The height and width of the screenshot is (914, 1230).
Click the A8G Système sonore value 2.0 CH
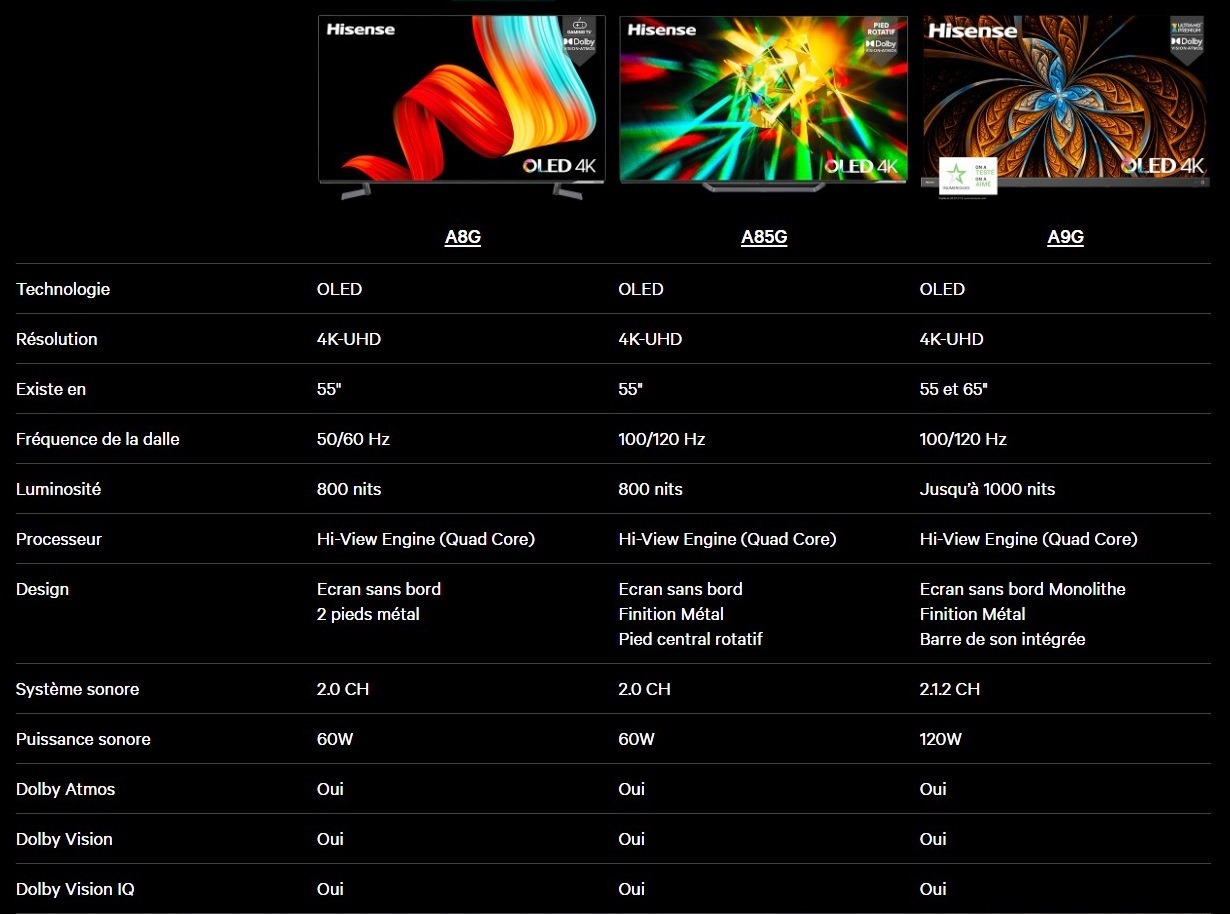343,689
